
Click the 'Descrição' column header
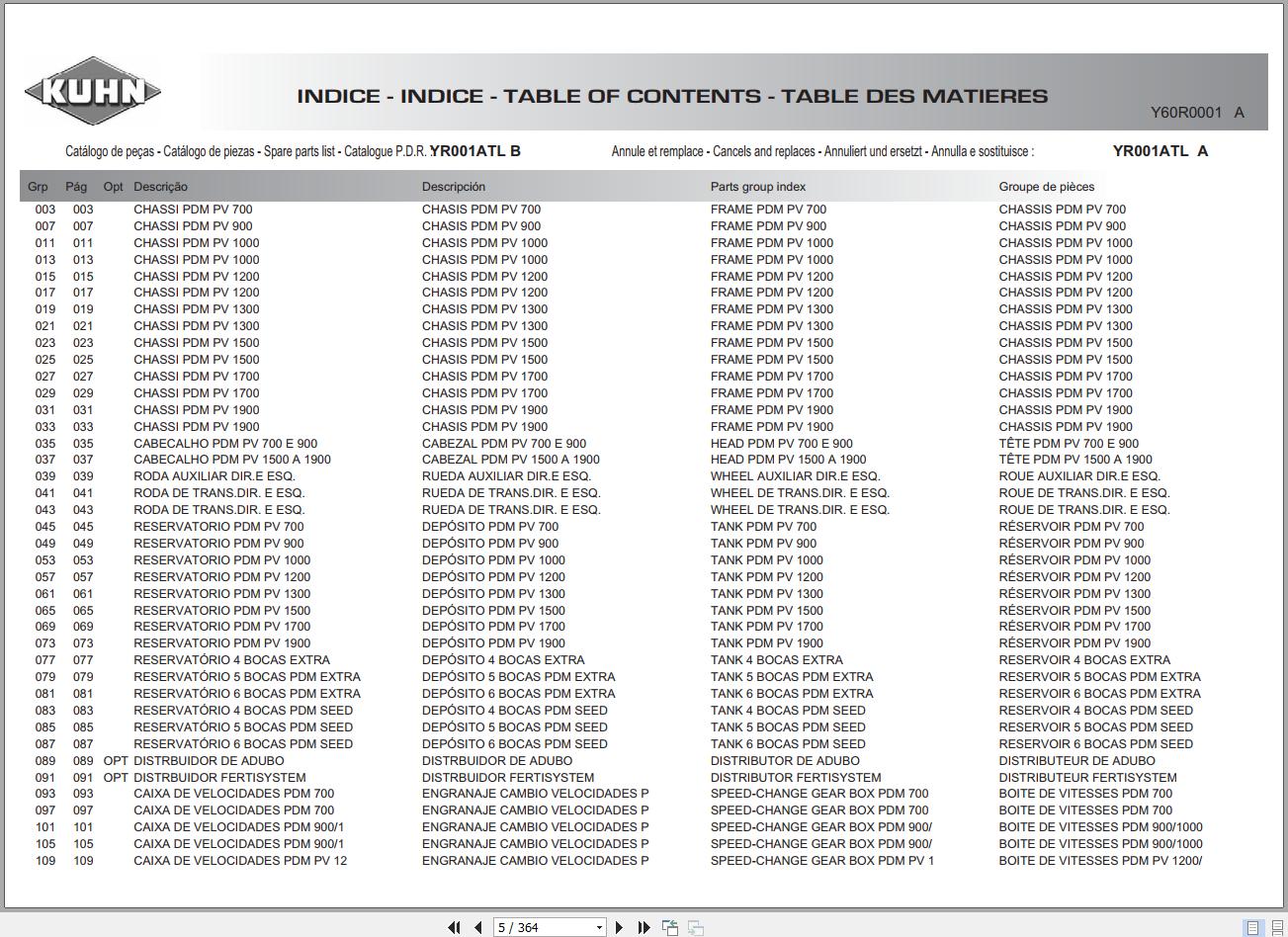[x=160, y=187]
